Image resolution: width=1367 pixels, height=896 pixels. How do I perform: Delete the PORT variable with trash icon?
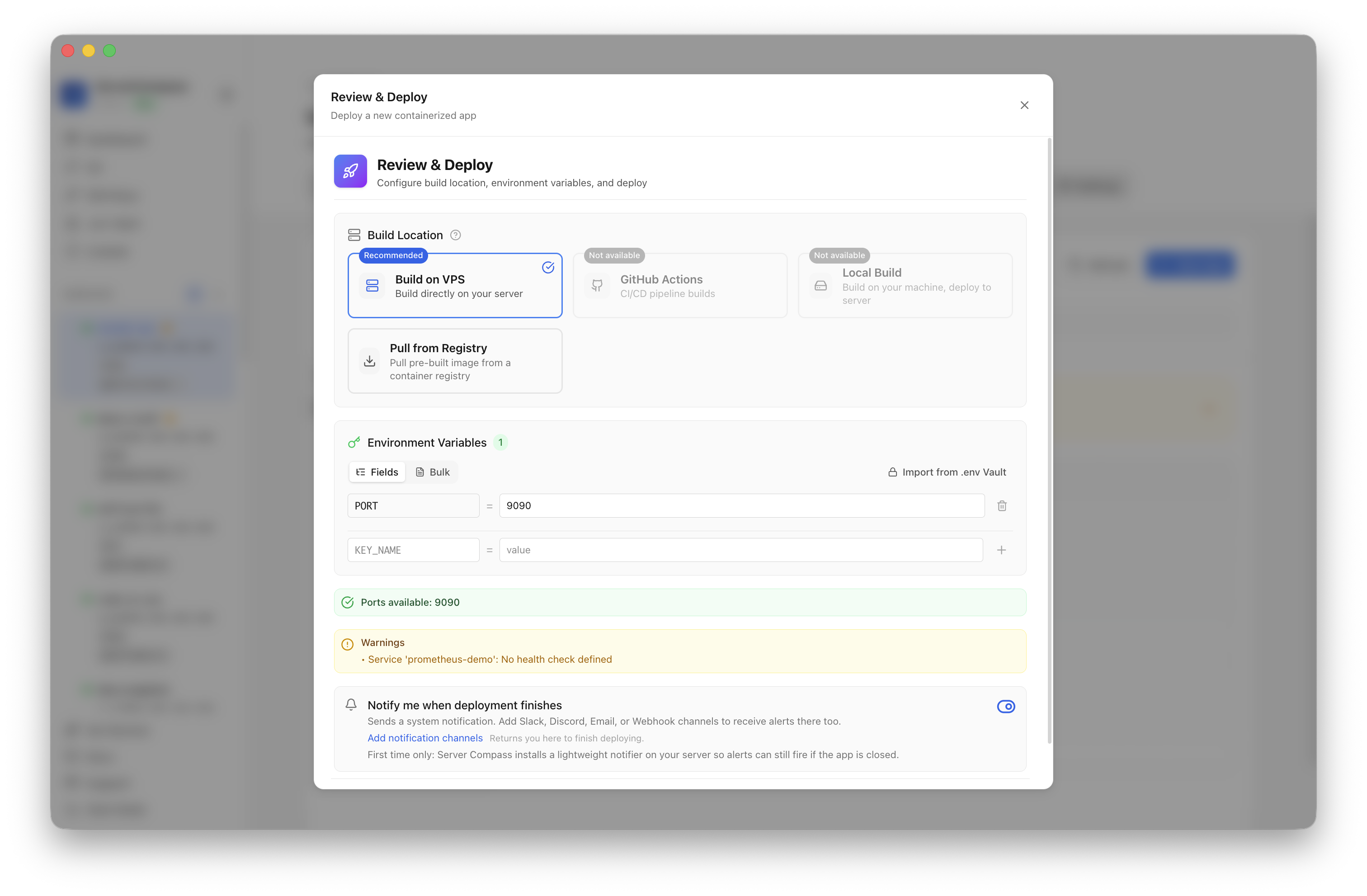1002,506
